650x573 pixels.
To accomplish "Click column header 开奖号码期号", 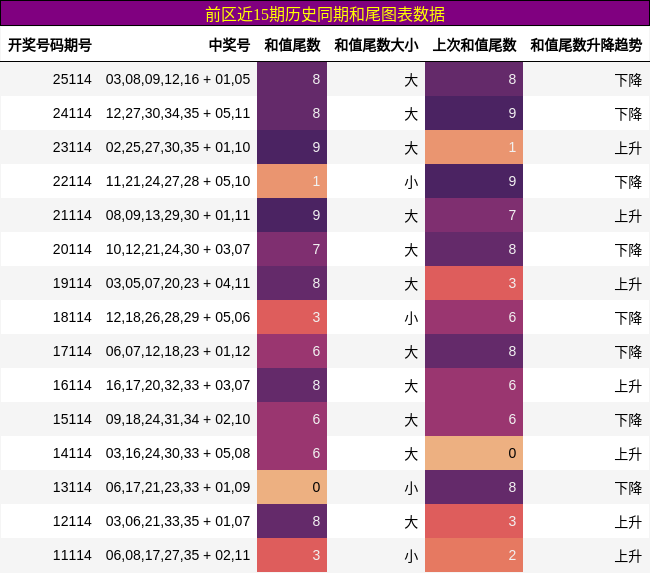I will (50, 45).
